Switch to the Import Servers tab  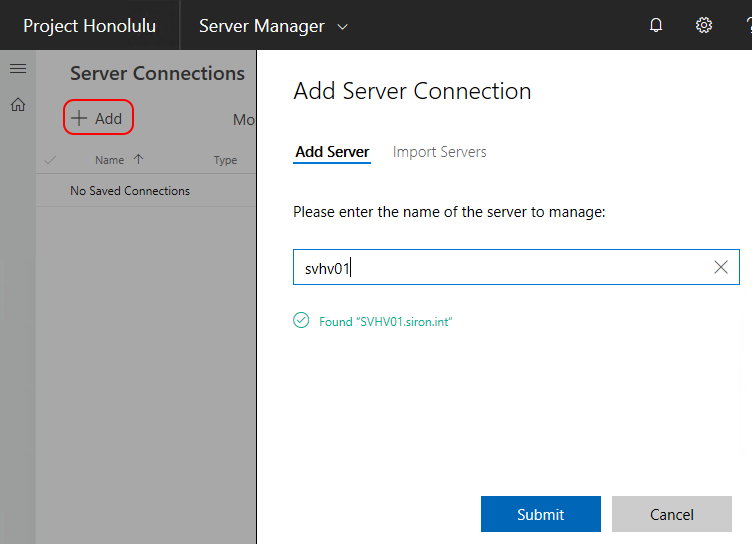439,152
